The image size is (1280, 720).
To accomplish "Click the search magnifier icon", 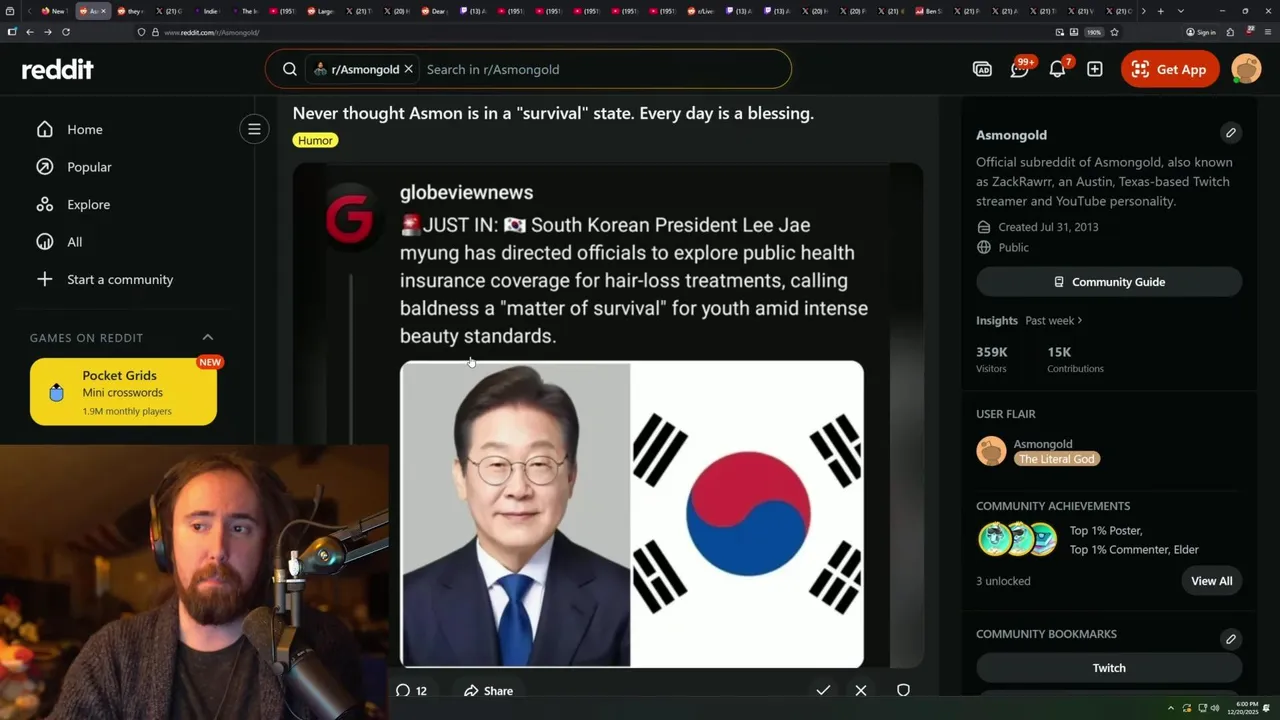I will pyautogui.click(x=290, y=69).
